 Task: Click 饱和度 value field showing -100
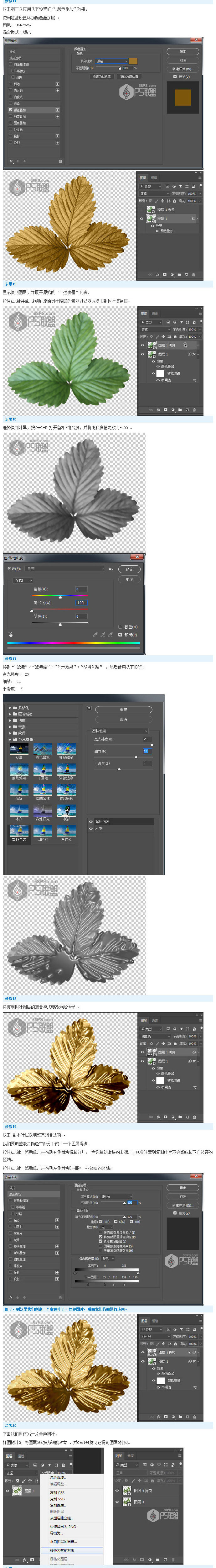81,603
